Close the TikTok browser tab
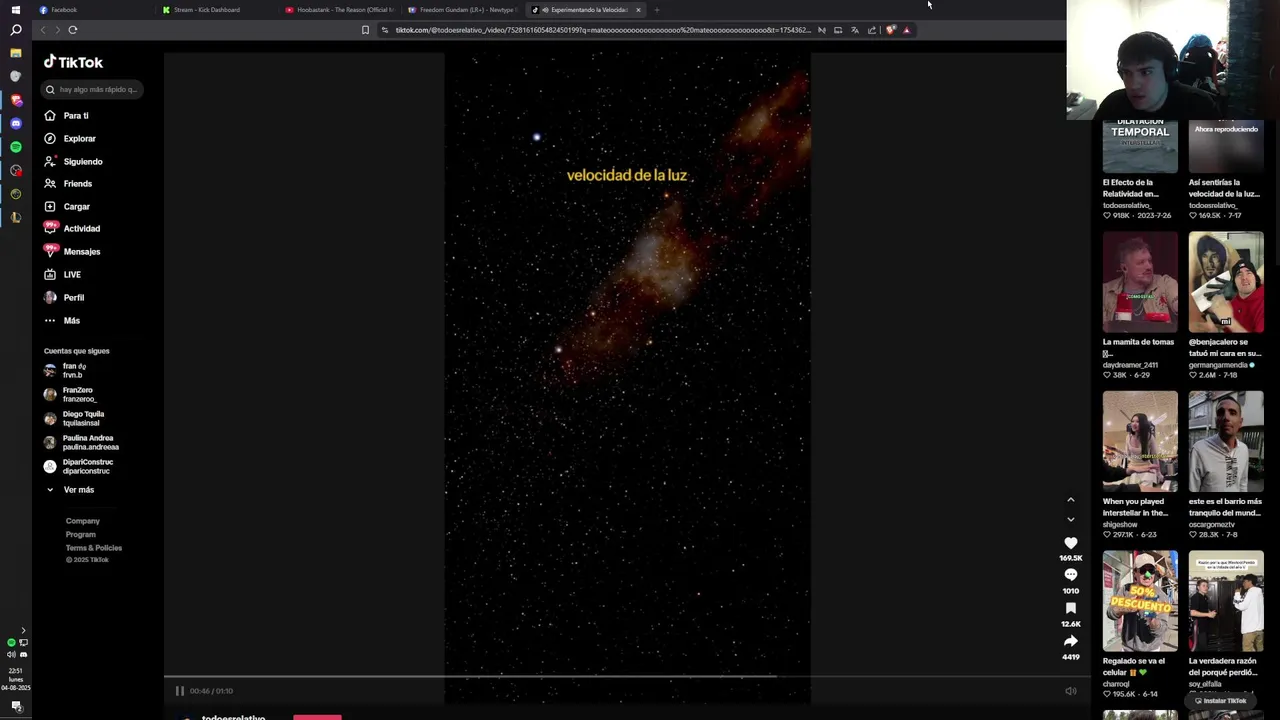Viewport: 1280px width, 720px height. pyautogui.click(x=638, y=10)
